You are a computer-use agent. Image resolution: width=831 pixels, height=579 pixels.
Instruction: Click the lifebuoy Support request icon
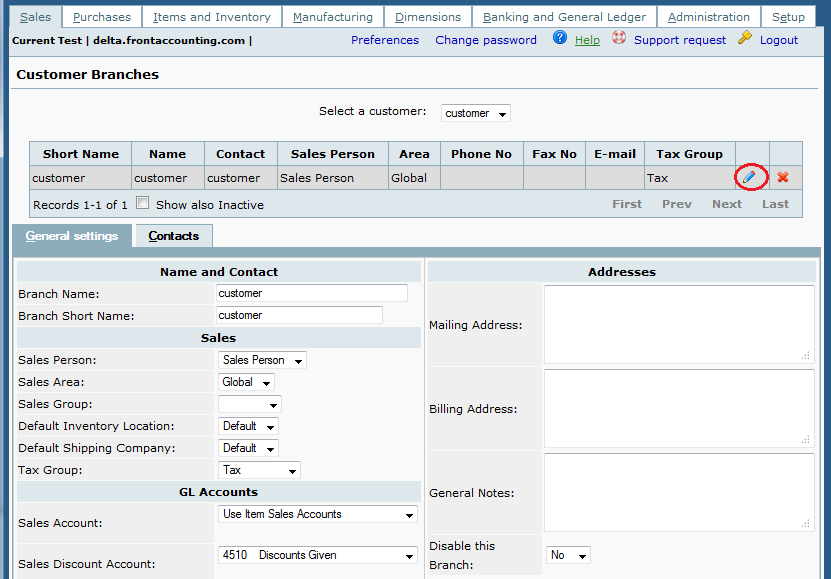coord(619,38)
